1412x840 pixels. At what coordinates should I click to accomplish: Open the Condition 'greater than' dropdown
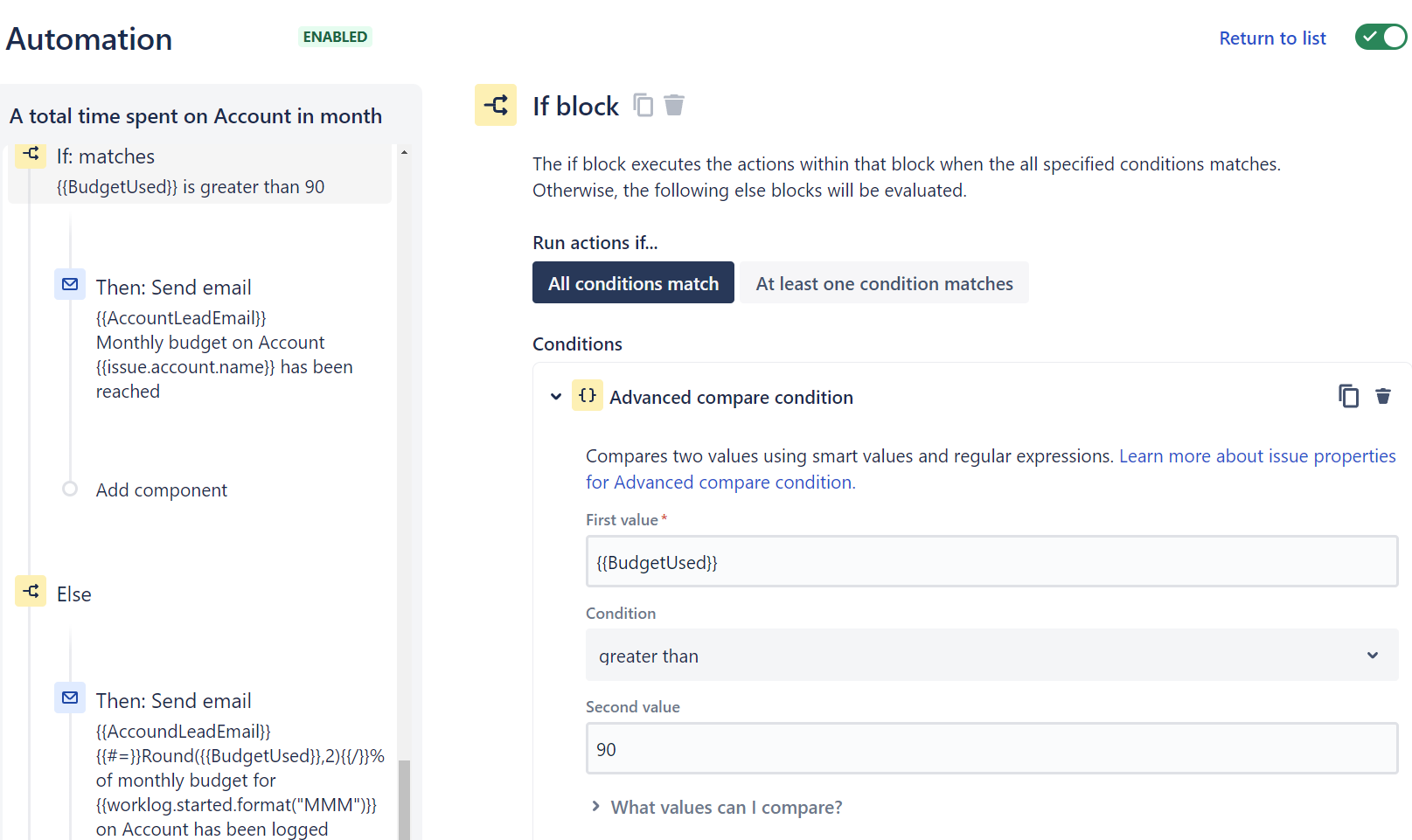(991, 656)
